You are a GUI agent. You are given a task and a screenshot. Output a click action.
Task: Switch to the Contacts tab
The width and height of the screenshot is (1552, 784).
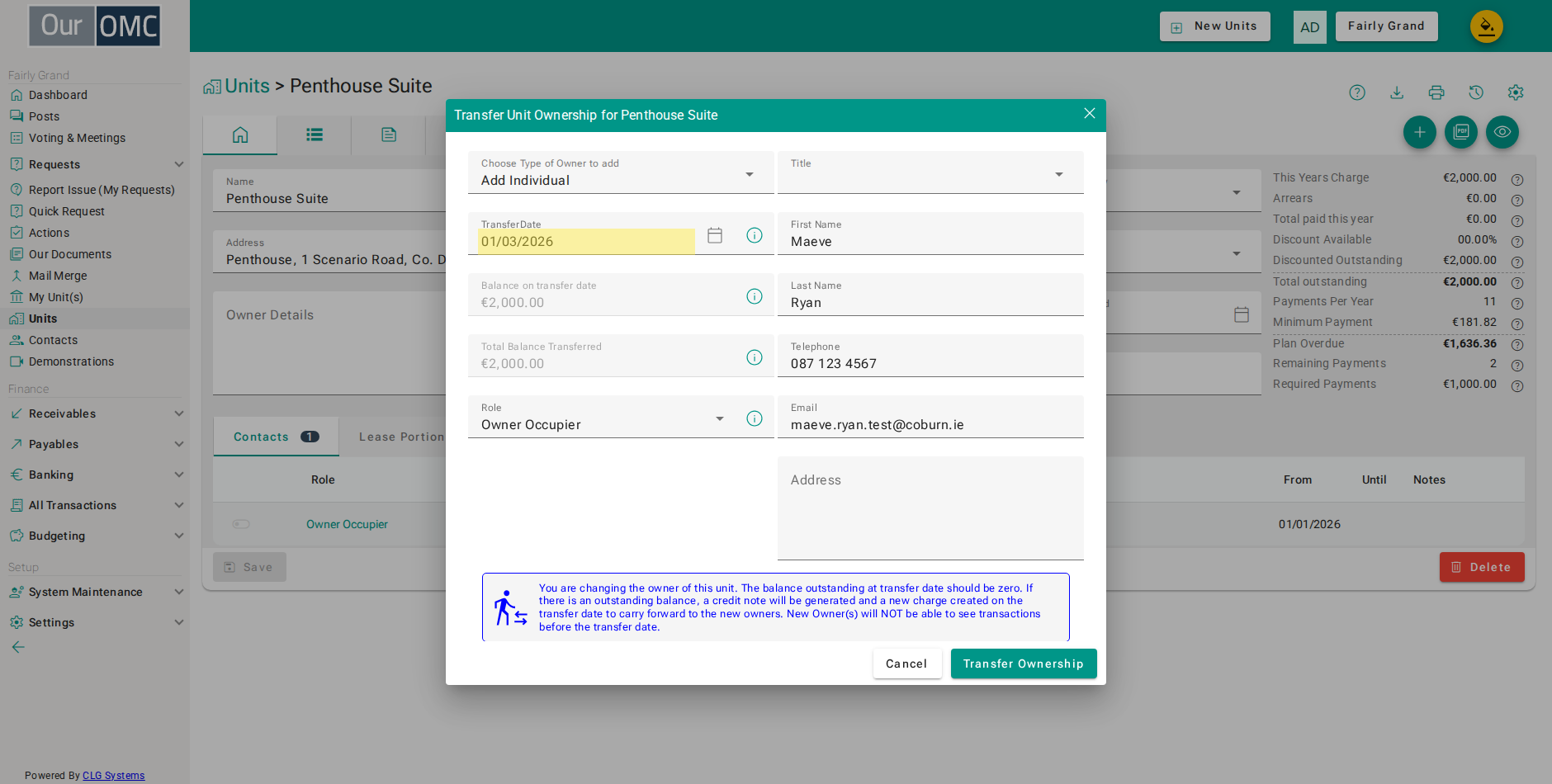(x=276, y=437)
